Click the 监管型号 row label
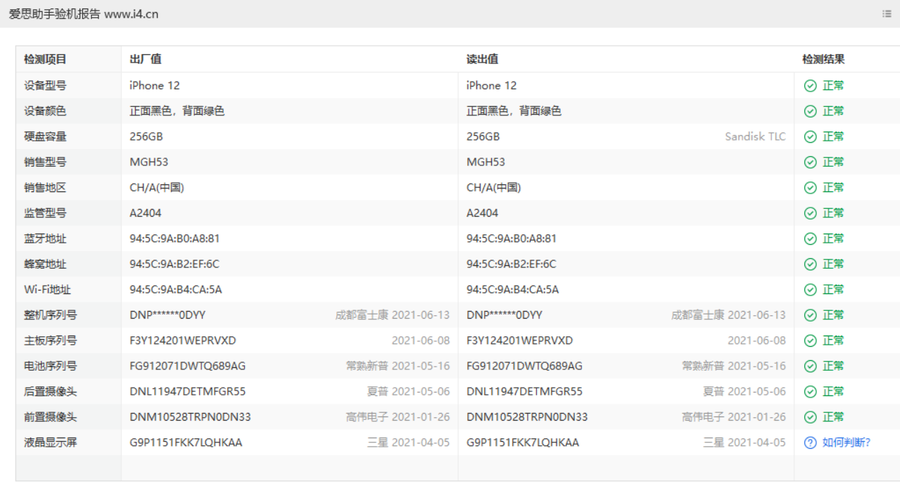The height and width of the screenshot is (484, 900). pyautogui.click(x=45, y=213)
